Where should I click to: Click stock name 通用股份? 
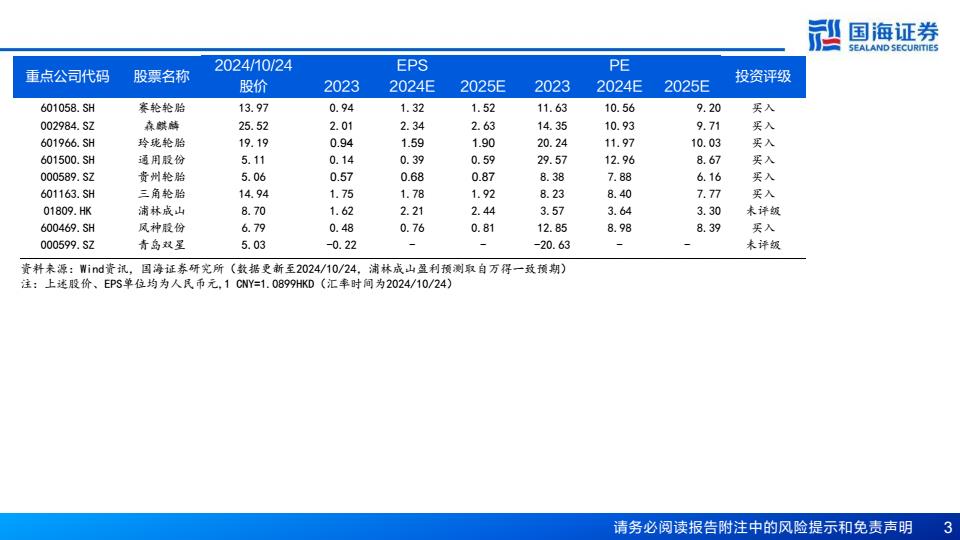162,160
